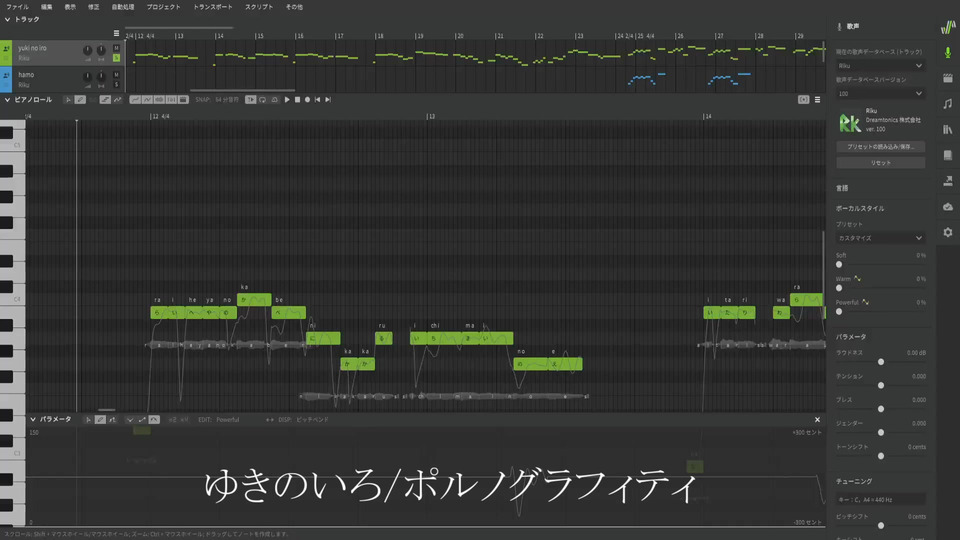Click the Soft vocal style slider handle
Image resolution: width=960 pixels, height=540 pixels.
(839, 264)
